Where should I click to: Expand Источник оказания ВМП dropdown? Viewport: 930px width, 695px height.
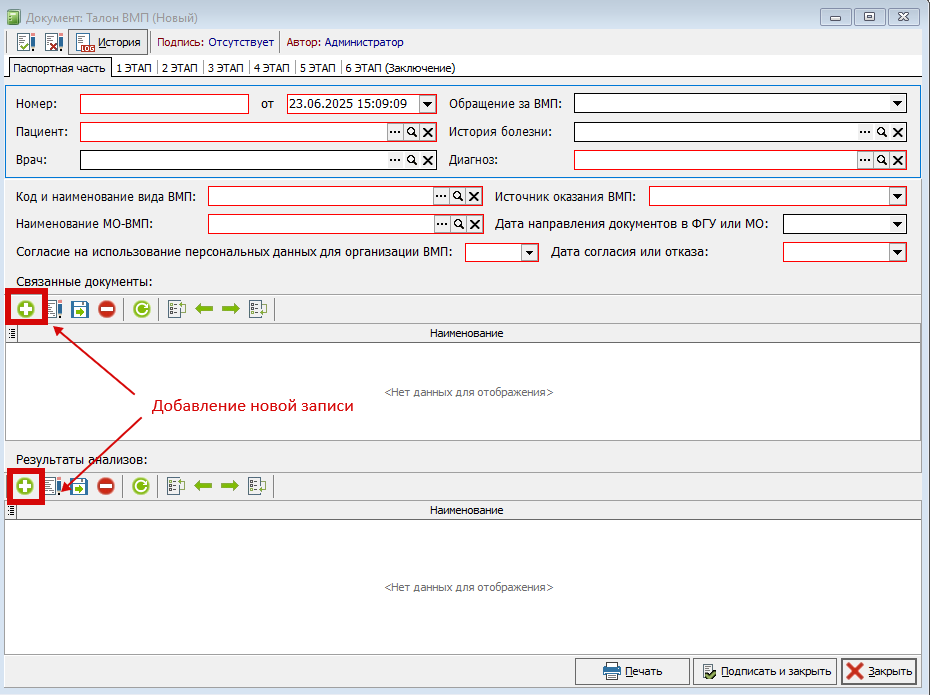897,196
